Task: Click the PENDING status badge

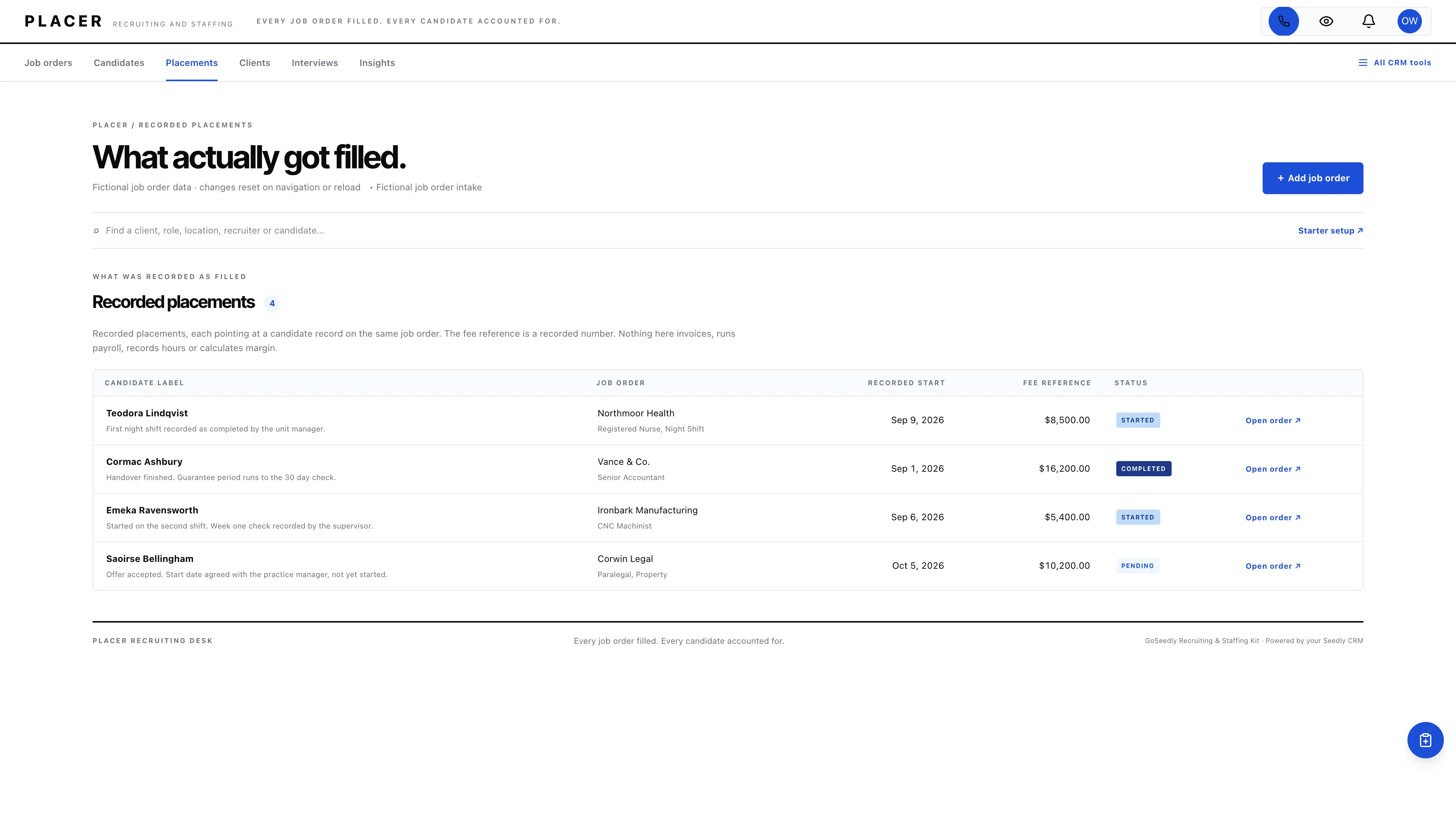Action: [1138, 566]
